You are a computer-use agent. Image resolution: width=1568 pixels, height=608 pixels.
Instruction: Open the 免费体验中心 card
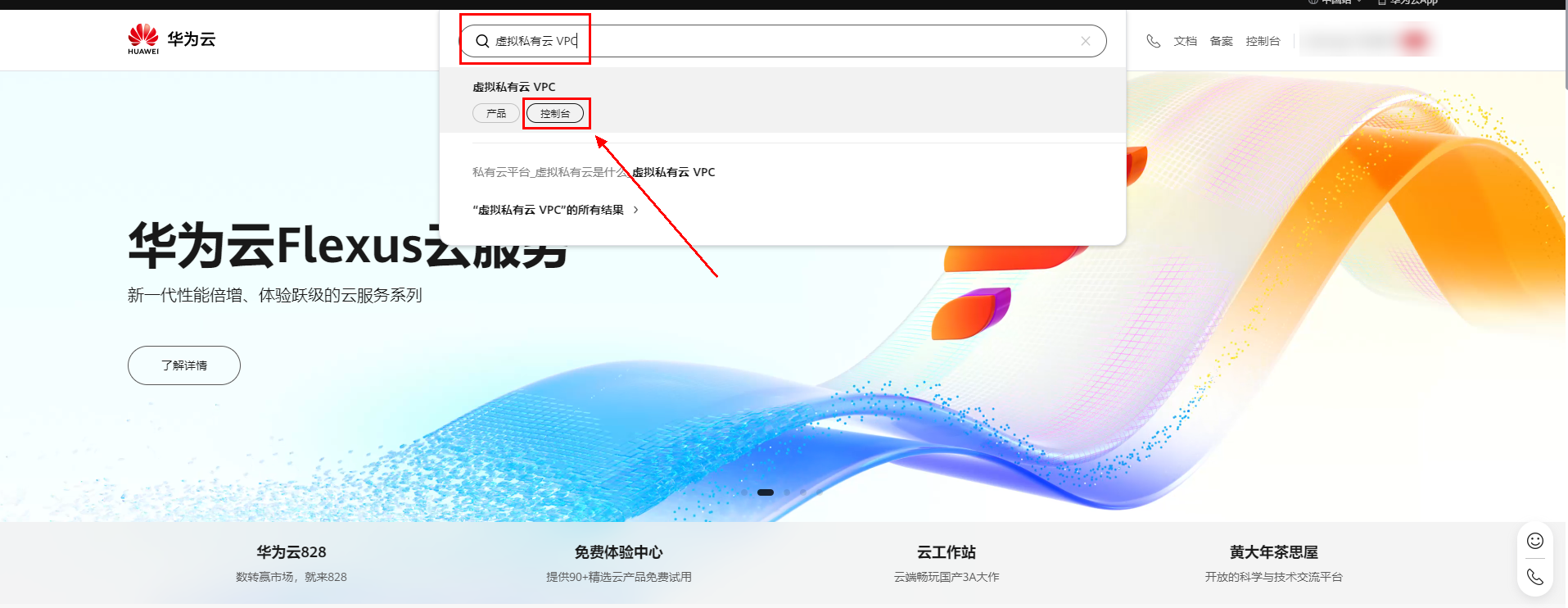tap(619, 564)
